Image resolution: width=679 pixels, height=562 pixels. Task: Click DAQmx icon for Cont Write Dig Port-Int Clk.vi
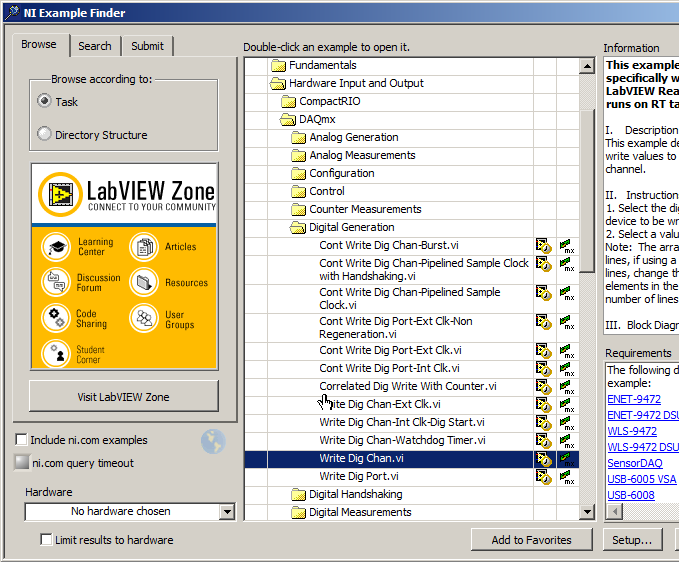point(567,368)
